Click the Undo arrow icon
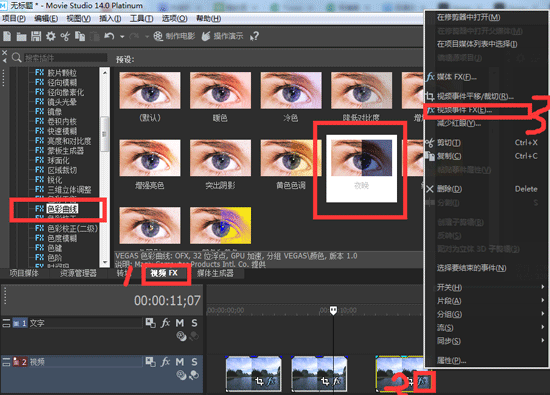The height and width of the screenshot is (395, 550). (x=109, y=36)
